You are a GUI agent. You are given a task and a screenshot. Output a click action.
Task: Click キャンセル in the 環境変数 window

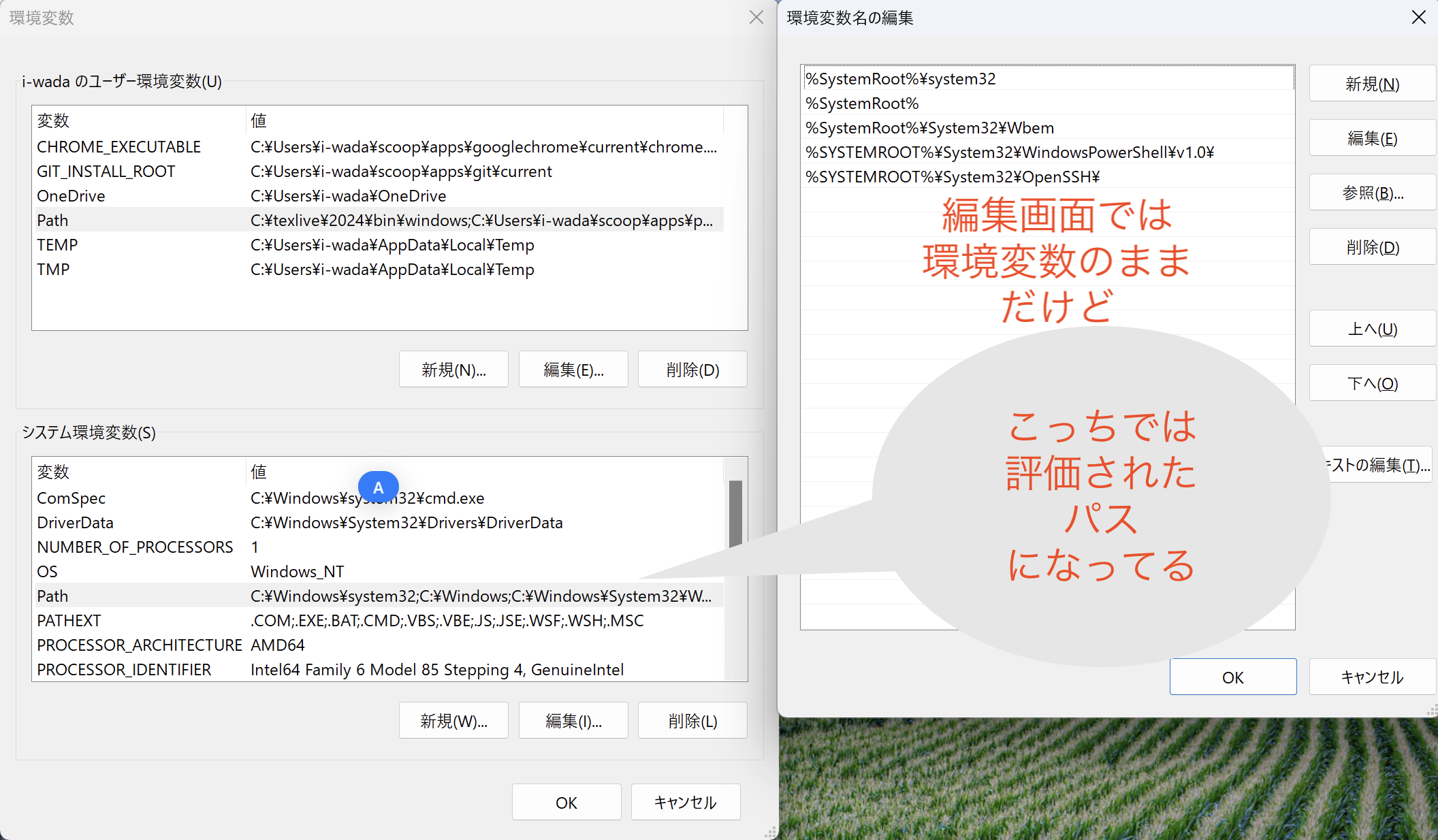pyautogui.click(x=686, y=803)
